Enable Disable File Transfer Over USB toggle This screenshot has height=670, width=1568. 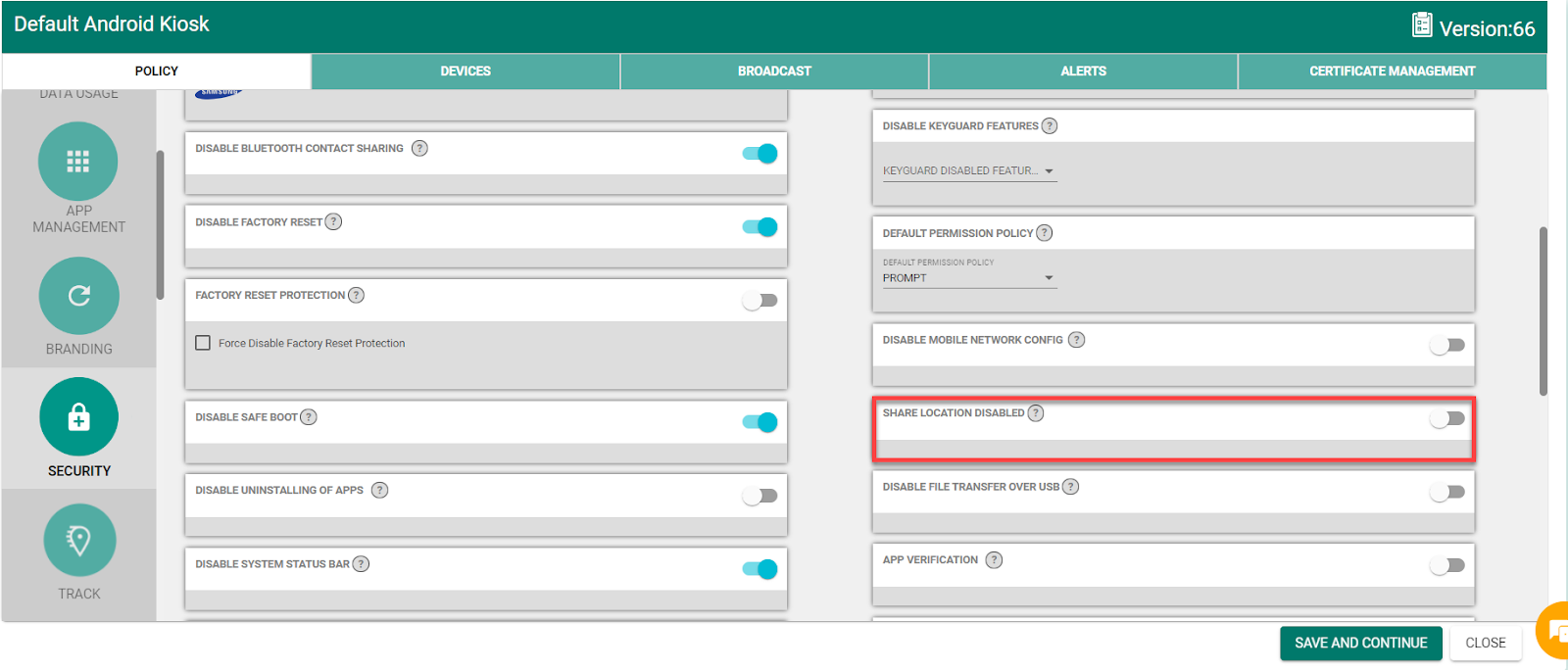coord(1447,492)
